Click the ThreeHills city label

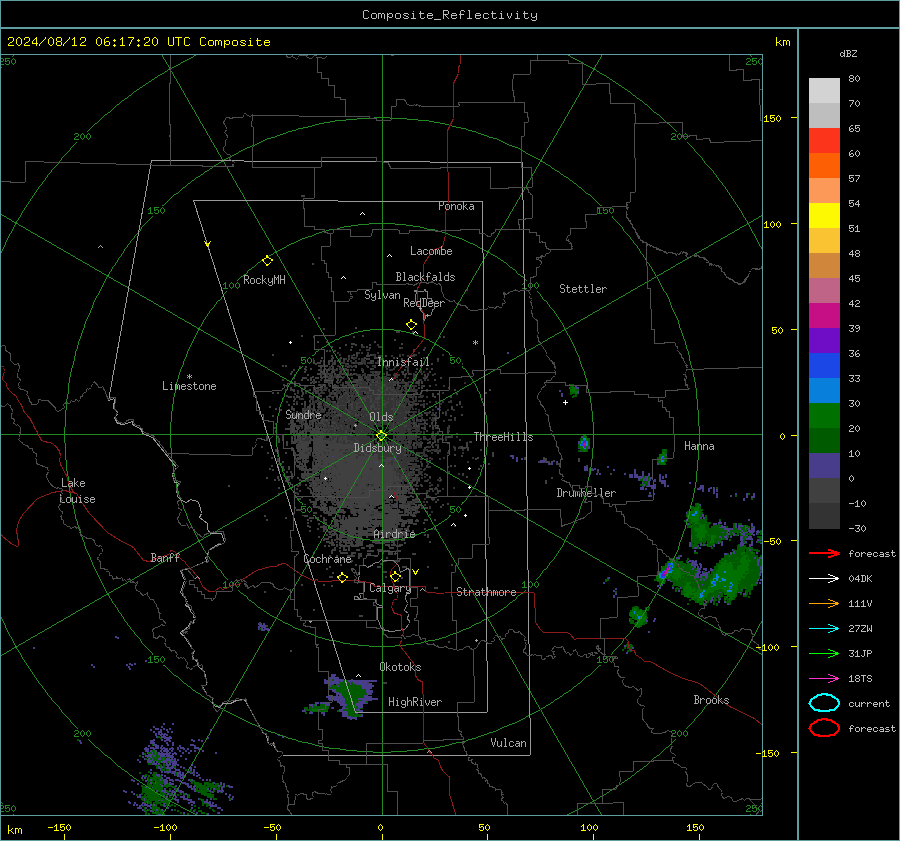click(503, 437)
